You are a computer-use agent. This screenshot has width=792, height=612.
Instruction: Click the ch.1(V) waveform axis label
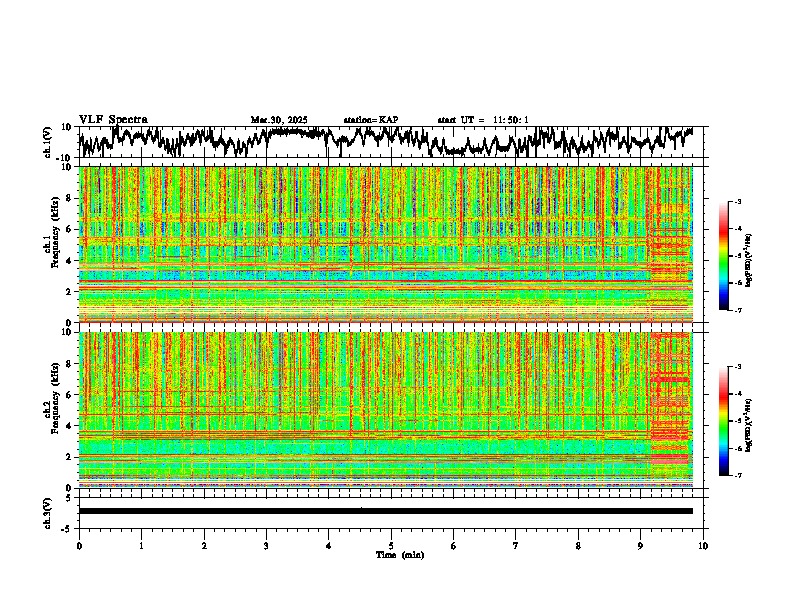[x=48, y=142]
